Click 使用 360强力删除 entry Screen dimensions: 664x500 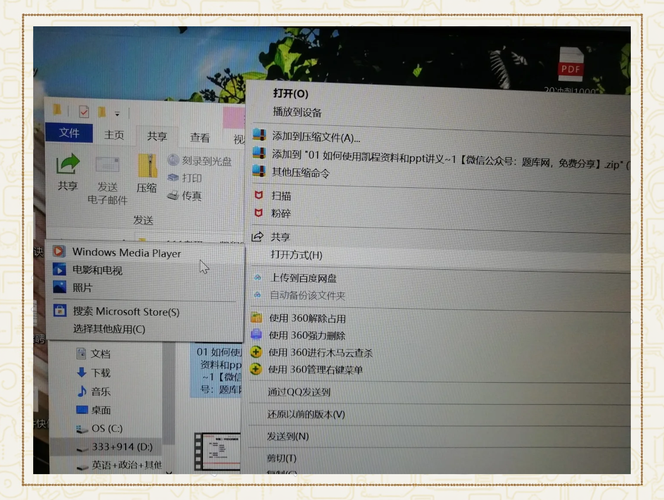[x=307, y=336]
